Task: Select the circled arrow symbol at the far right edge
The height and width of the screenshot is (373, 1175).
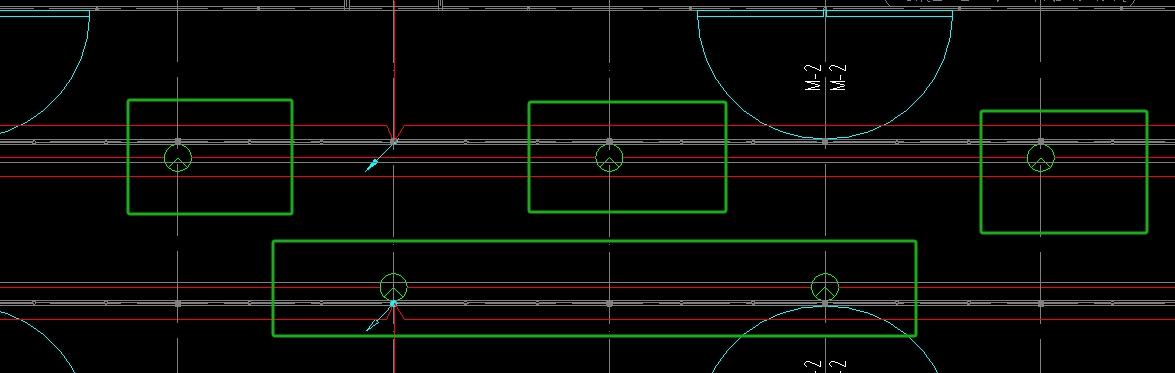Action: click(1041, 158)
